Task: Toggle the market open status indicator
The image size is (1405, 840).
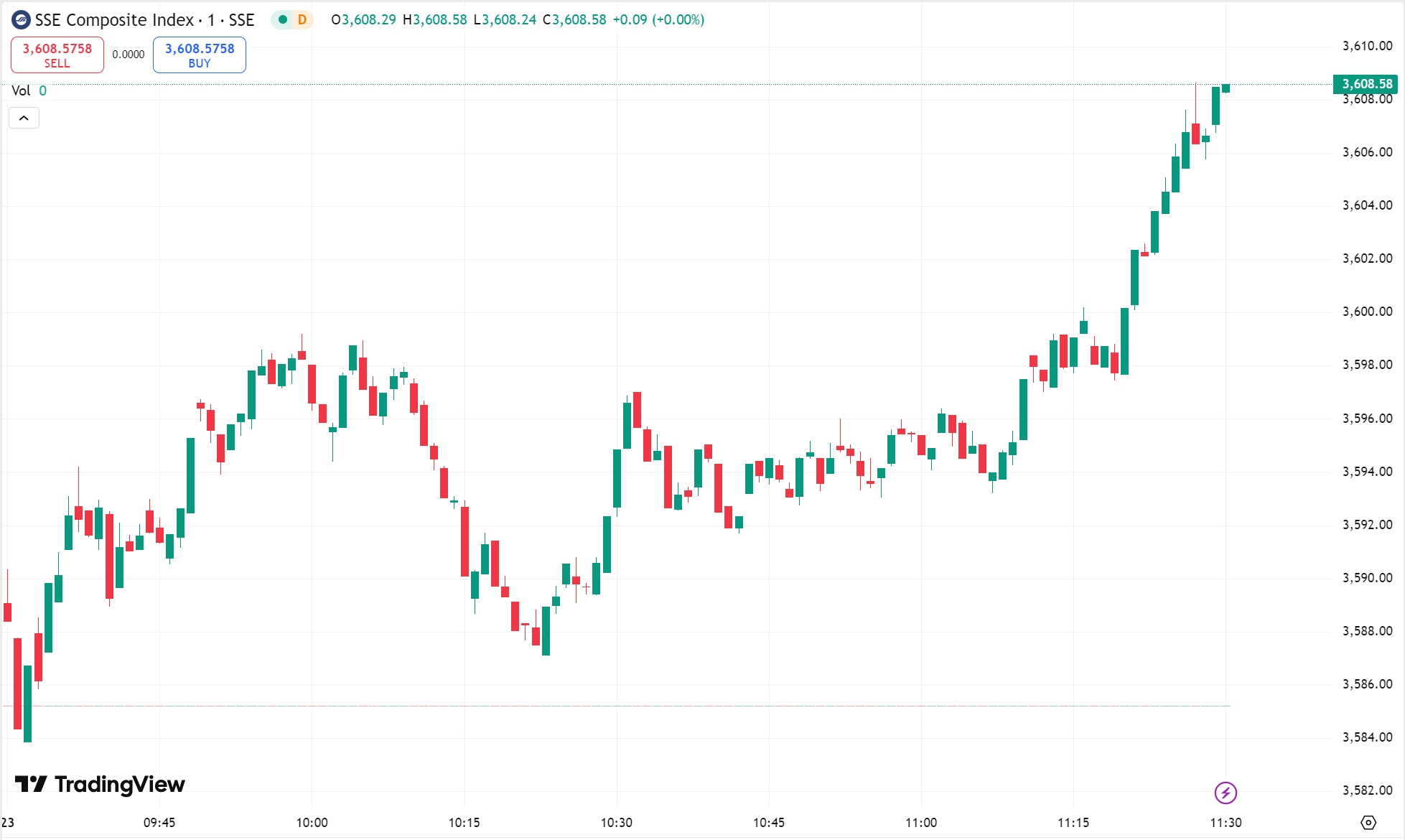Action: tap(283, 20)
